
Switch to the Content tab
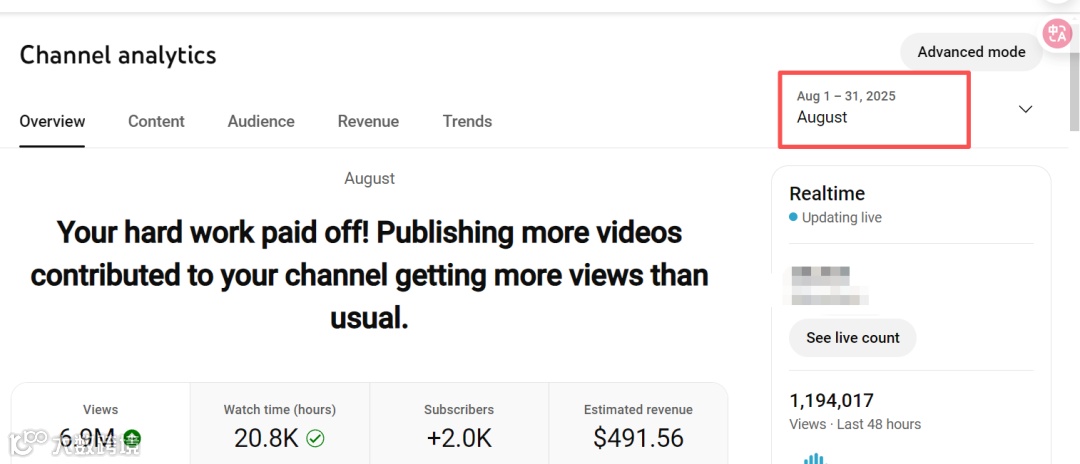click(156, 121)
